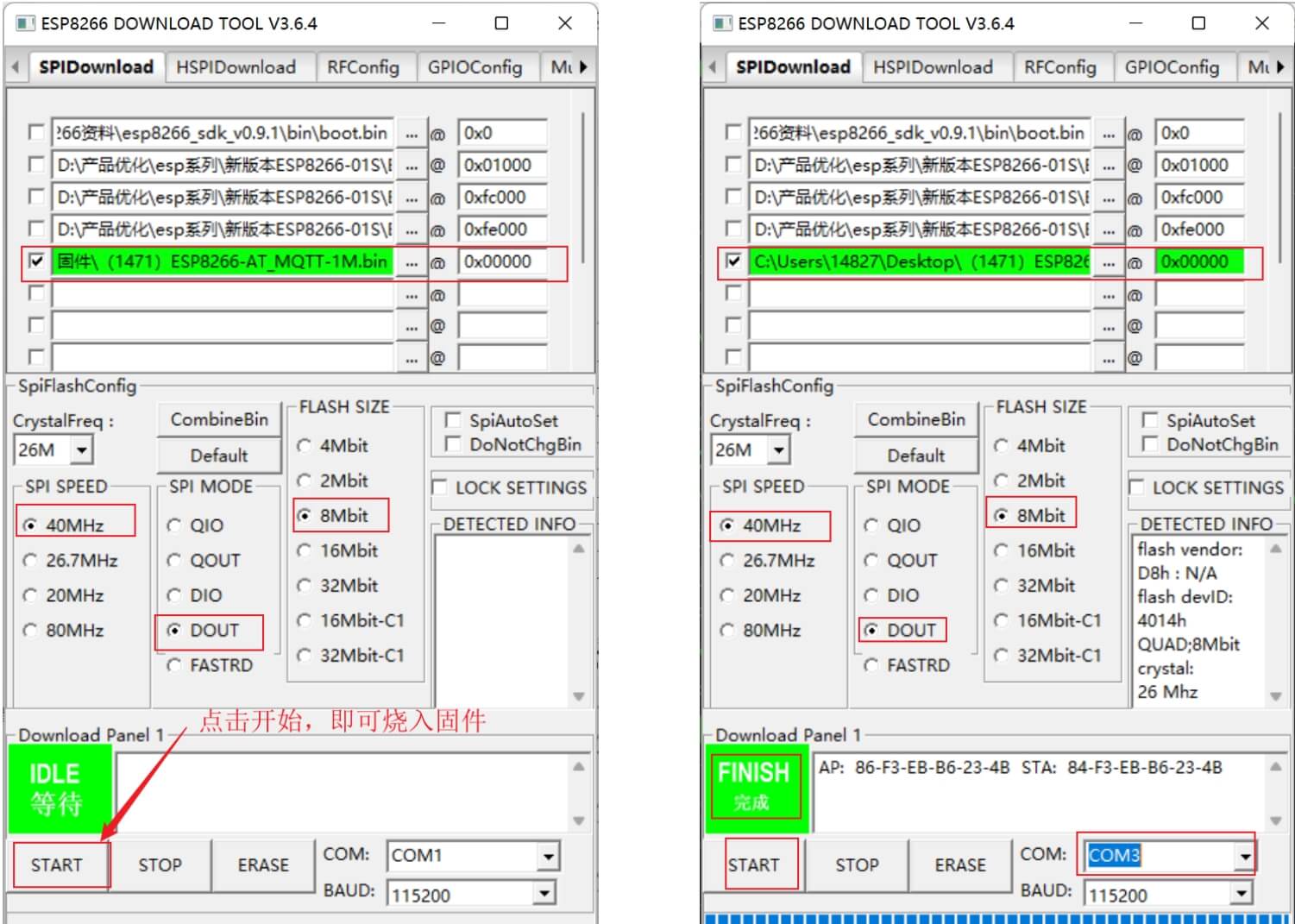Click the 0x00000 address field in left window
1295x924 pixels.
pyautogui.click(x=502, y=262)
